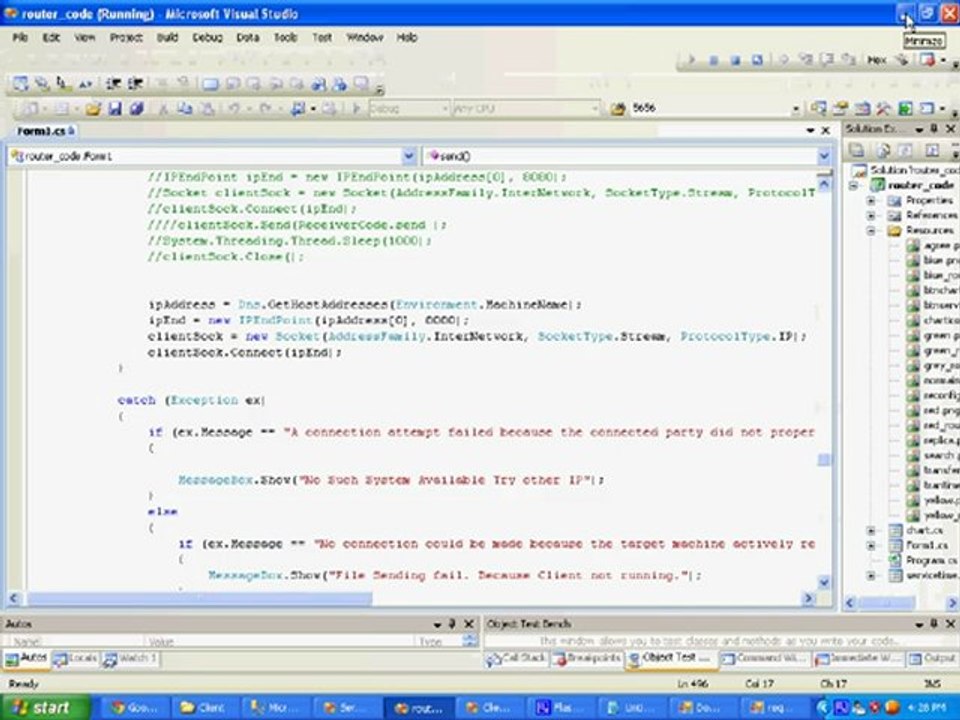Viewport: 960px width, 720px height.
Task: Click the Toolbox hammer-wrench icon
Action: click(x=883, y=109)
